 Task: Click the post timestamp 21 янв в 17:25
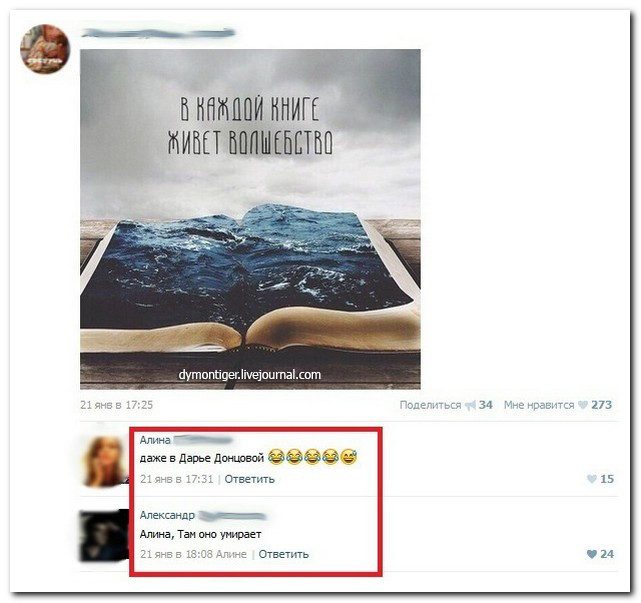click(117, 405)
